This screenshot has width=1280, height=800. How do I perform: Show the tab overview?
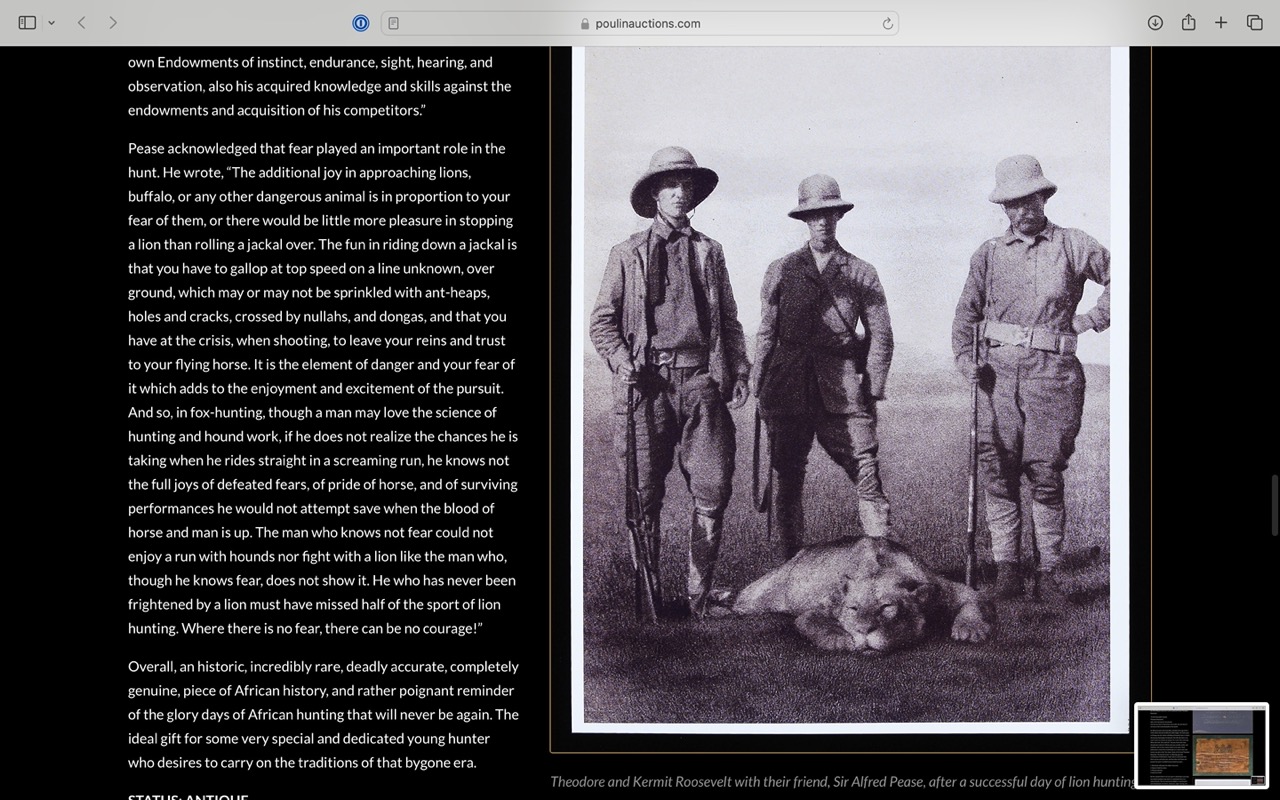pyautogui.click(x=1254, y=22)
